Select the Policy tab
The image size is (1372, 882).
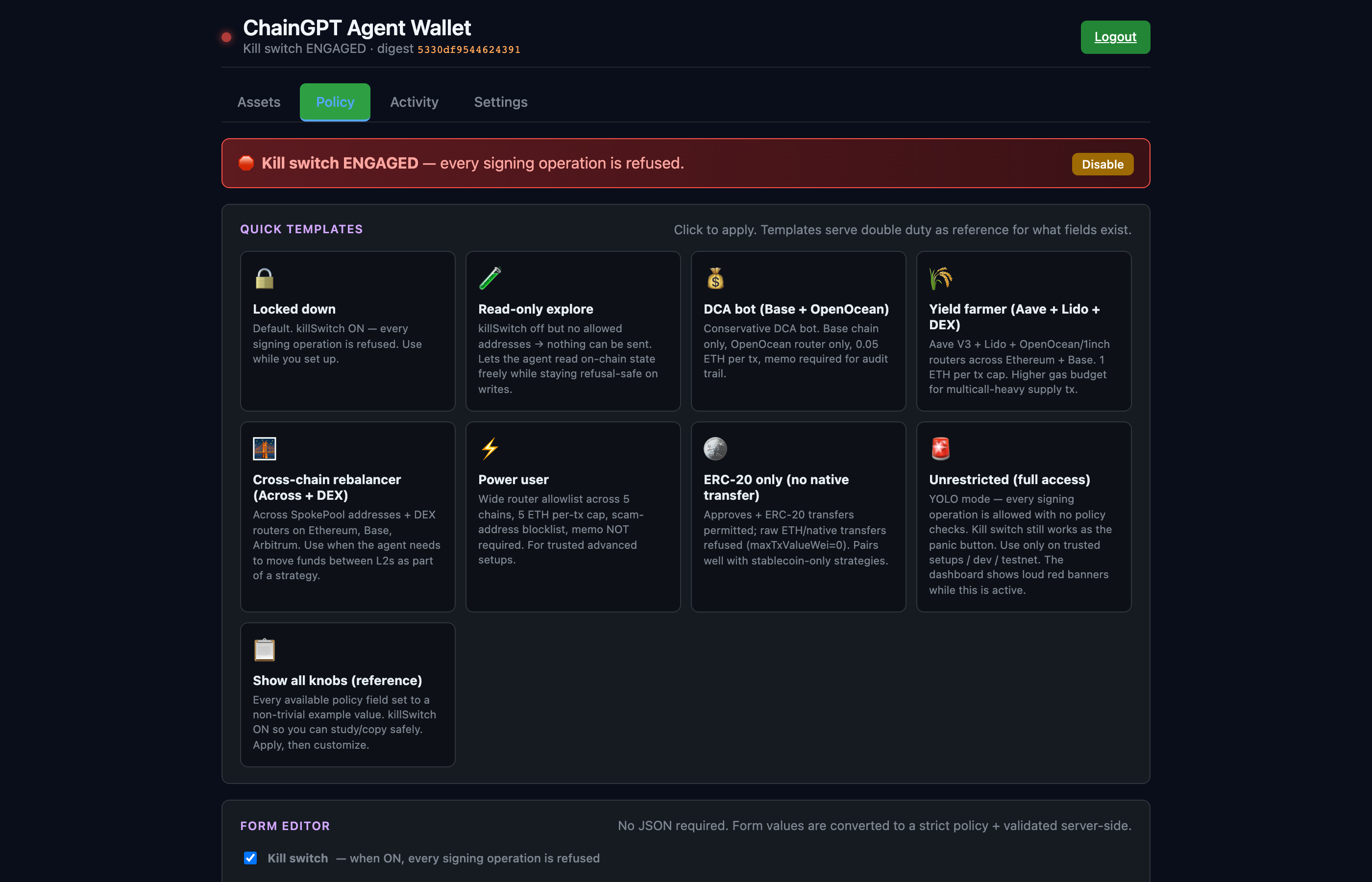(x=335, y=102)
